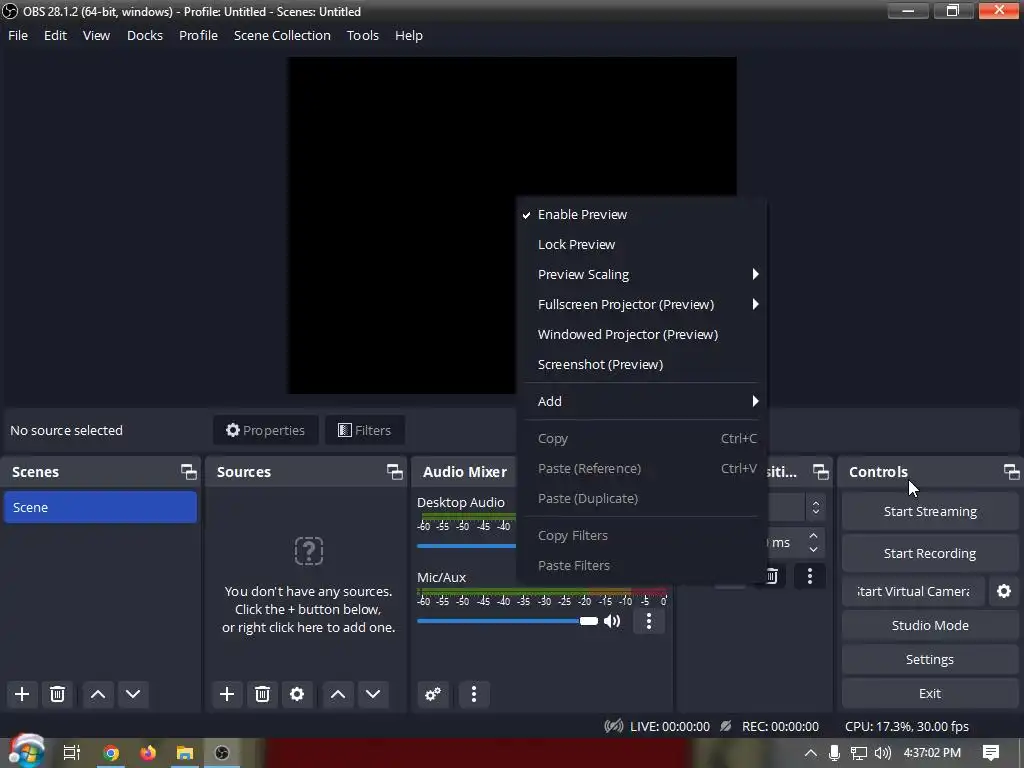Float the Scene Transitions dock popout icon
Screen dimensions: 1024x768
[821, 472]
